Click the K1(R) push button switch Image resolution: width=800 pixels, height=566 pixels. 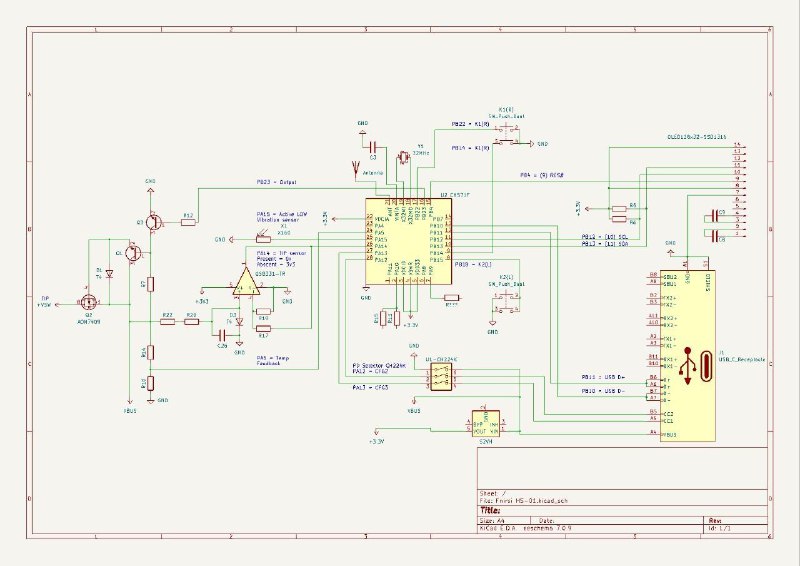pyautogui.click(x=506, y=142)
